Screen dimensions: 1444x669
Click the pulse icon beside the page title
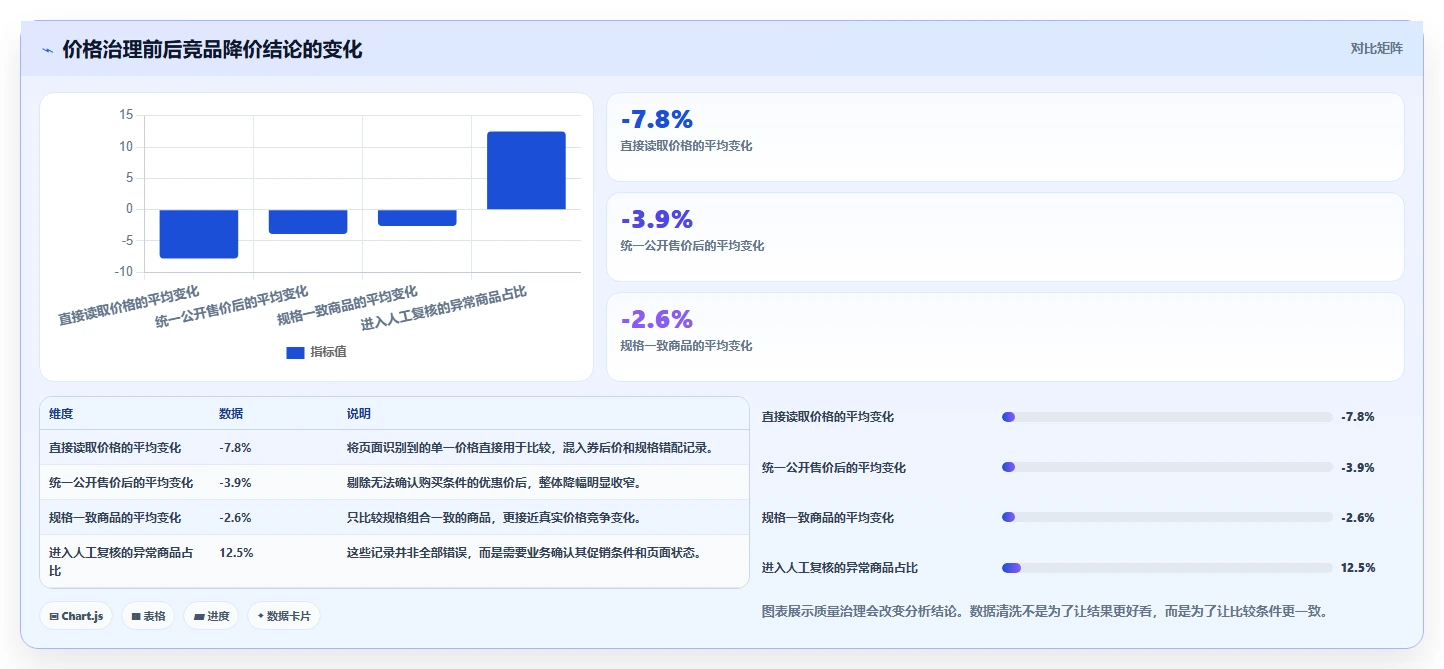47,50
